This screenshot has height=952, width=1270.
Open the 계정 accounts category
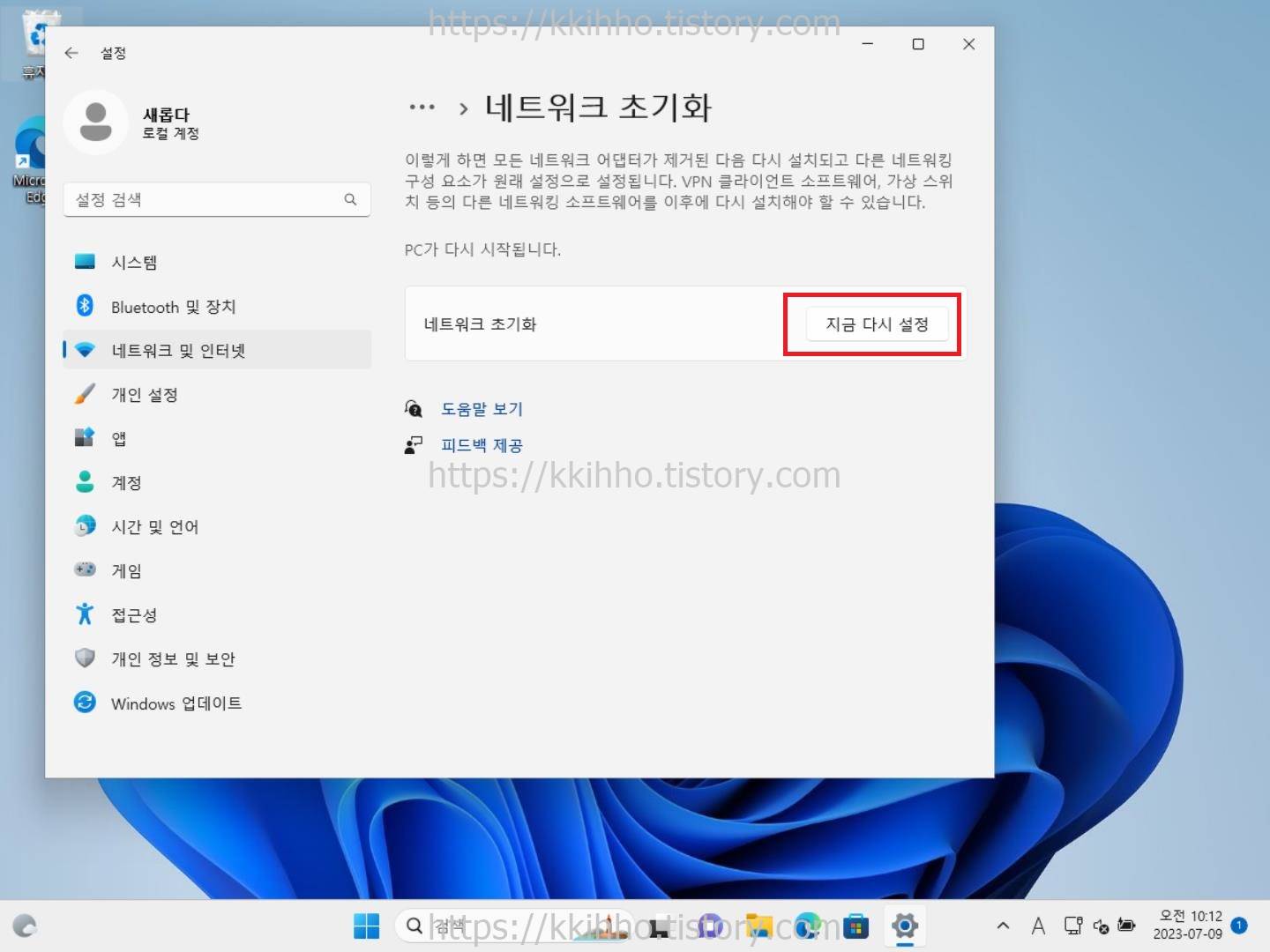pos(217,482)
